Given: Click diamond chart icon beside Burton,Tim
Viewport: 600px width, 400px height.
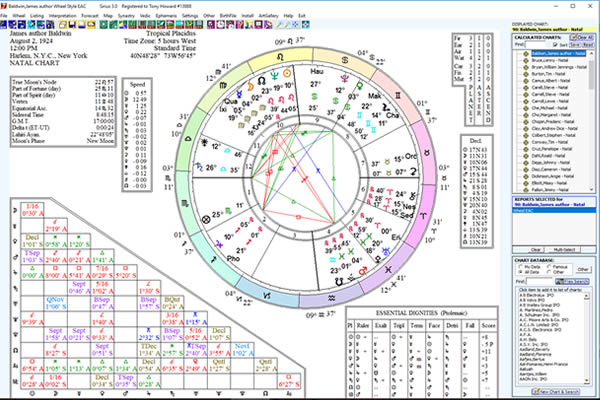Looking at the screenshot, I should [526, 74].
